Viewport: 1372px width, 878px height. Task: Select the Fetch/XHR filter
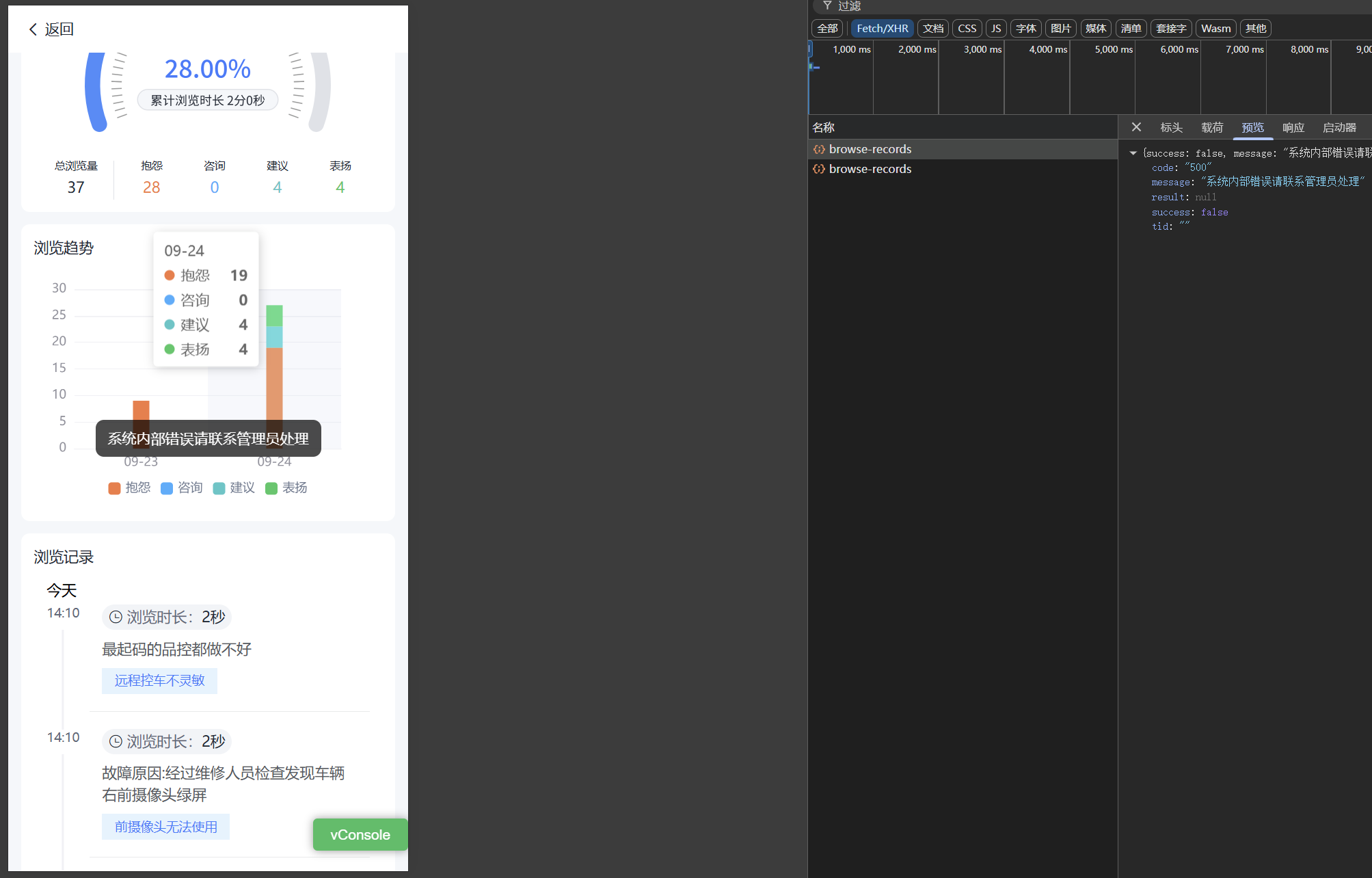882,28
